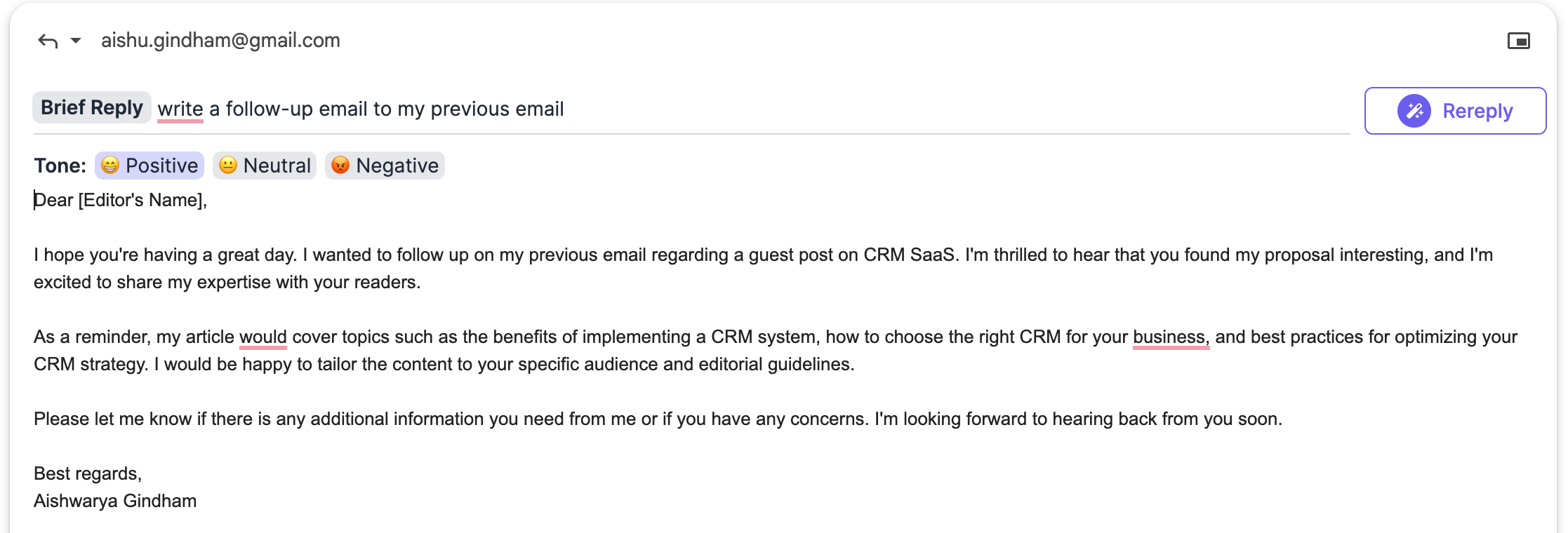Viewport: 1568px width, 533px height.
Task: Open the reply type dropdown arrow
Action: 76,41
